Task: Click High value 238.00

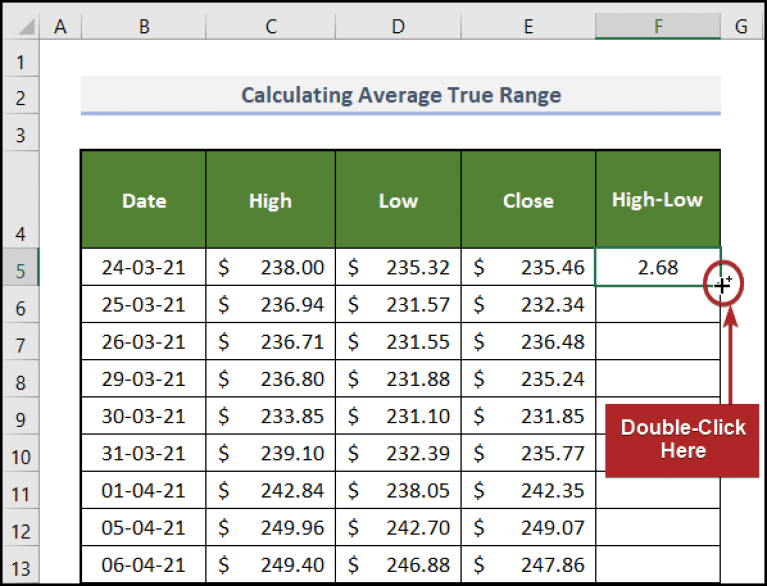Action: click(271, 267)
